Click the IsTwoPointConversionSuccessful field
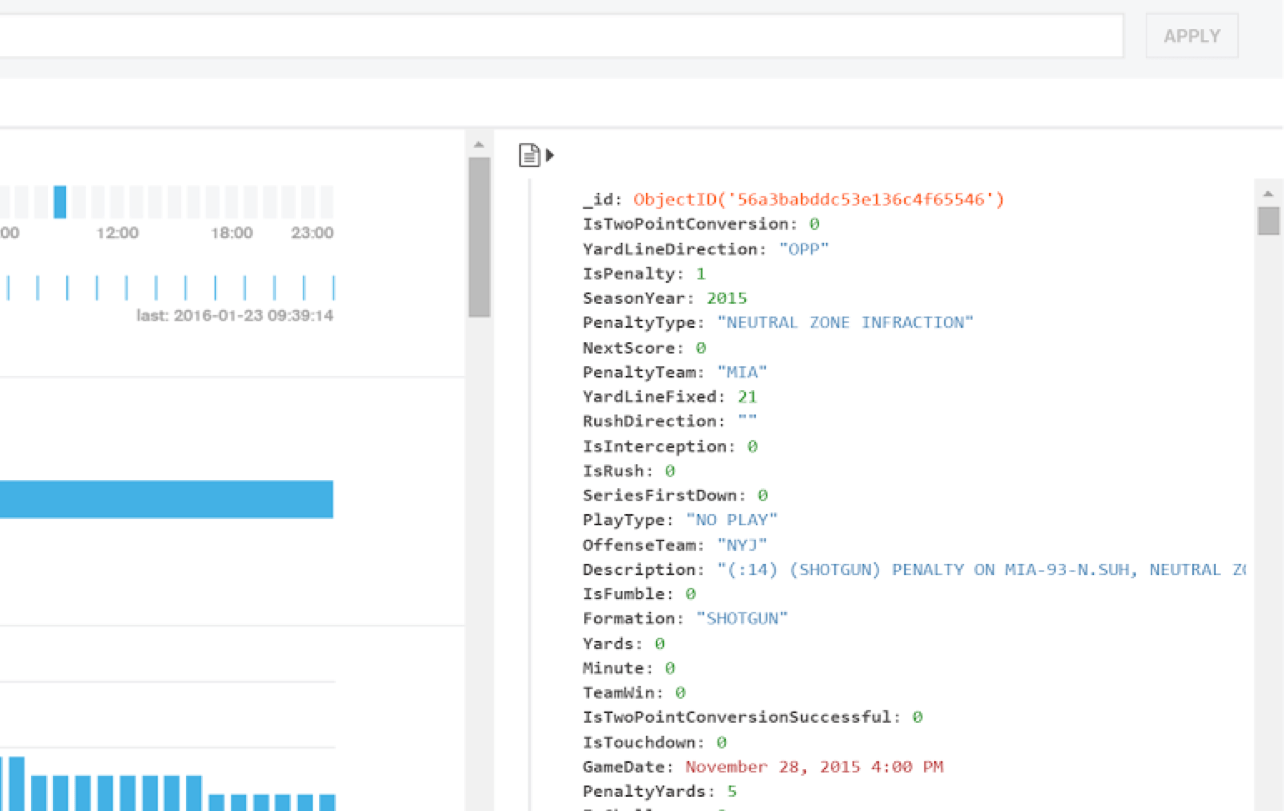This screenshot has width=1284, height=811. [752, 717]
